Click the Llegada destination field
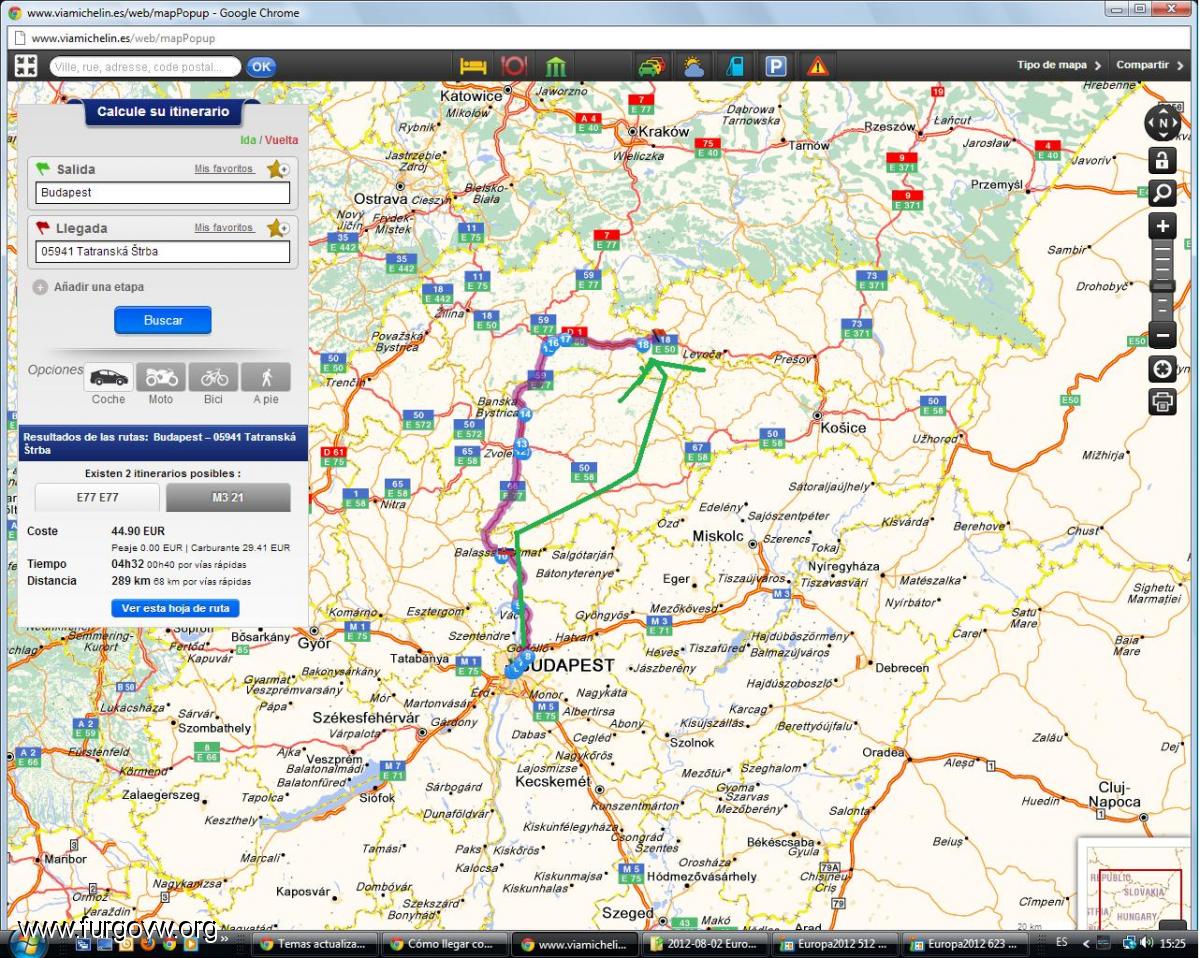1200x958 pixels. click(163, 251)
